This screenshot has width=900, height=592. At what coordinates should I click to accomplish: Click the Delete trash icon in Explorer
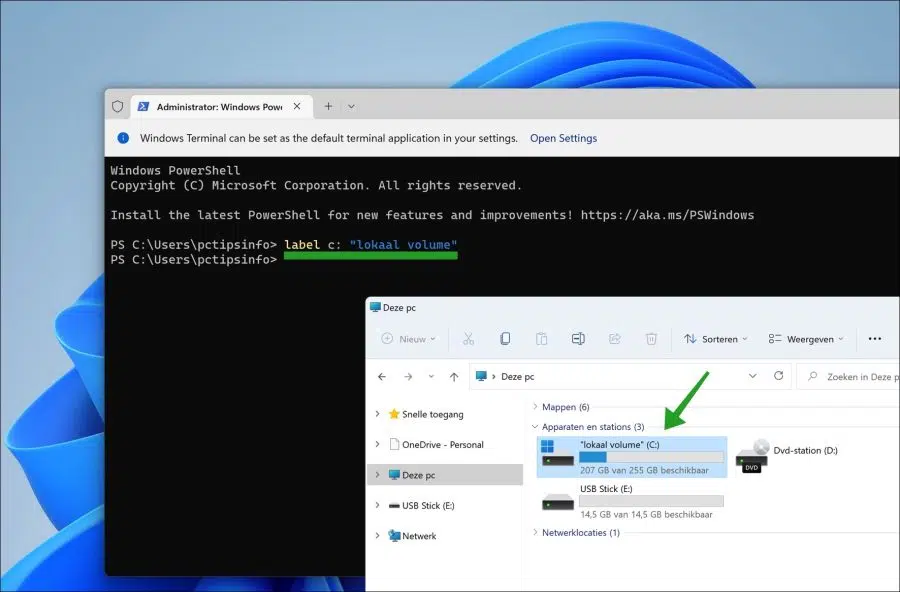tap(651, 339)
